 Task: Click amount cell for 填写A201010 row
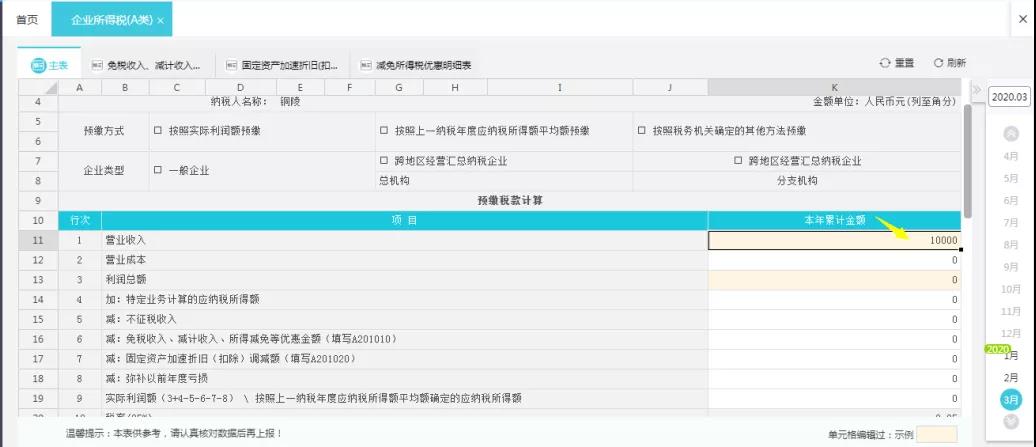click(x=834, y=339)
